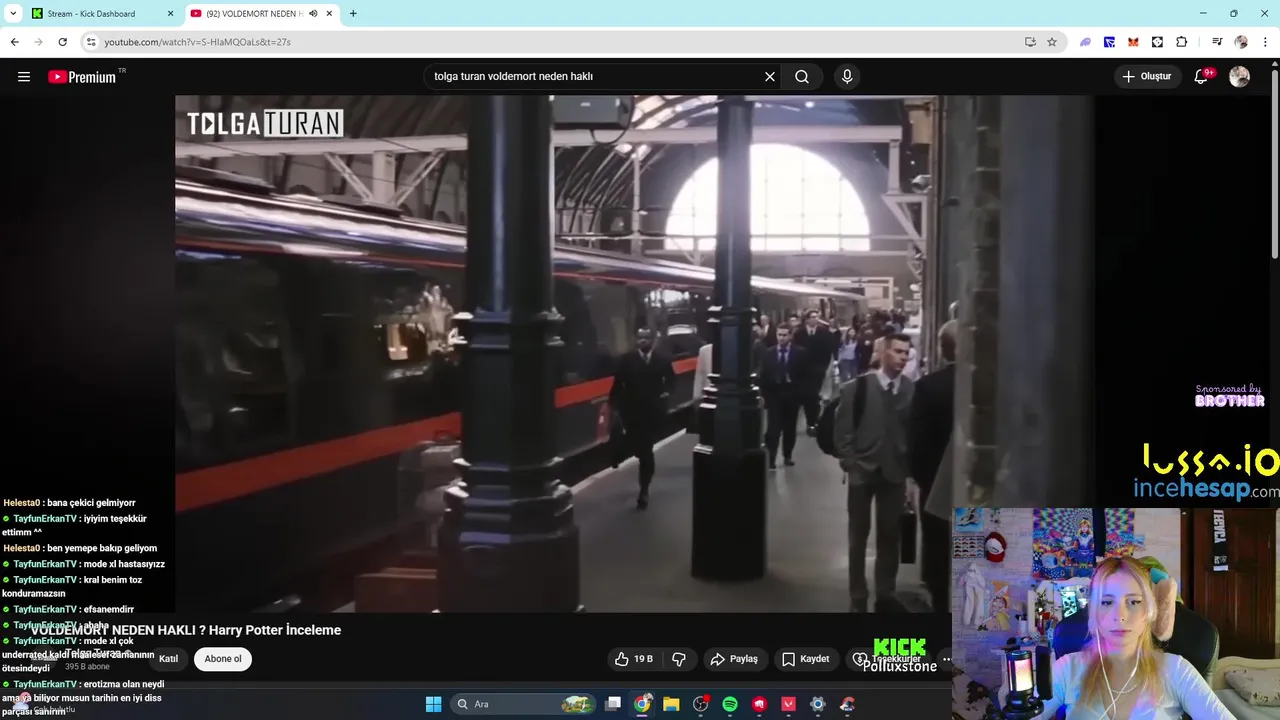Open Valorant from the taskbar

point(788,704)
